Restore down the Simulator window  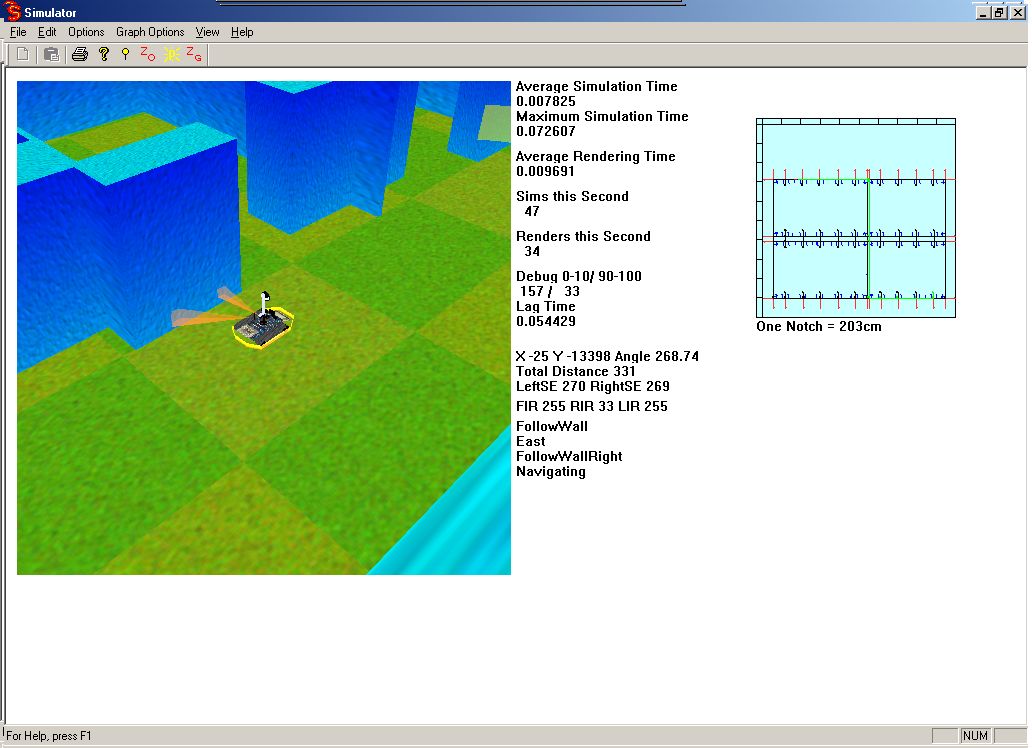click(999, 12)
